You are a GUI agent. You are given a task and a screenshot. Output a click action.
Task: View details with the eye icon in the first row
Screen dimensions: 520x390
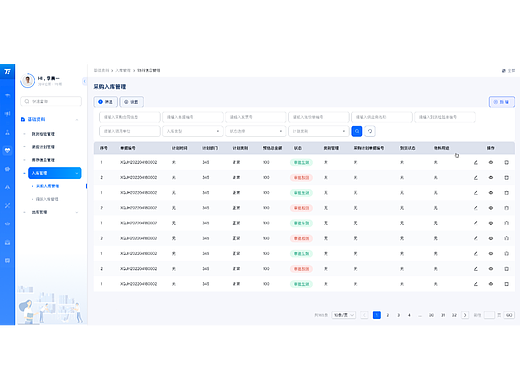[491, 162]
